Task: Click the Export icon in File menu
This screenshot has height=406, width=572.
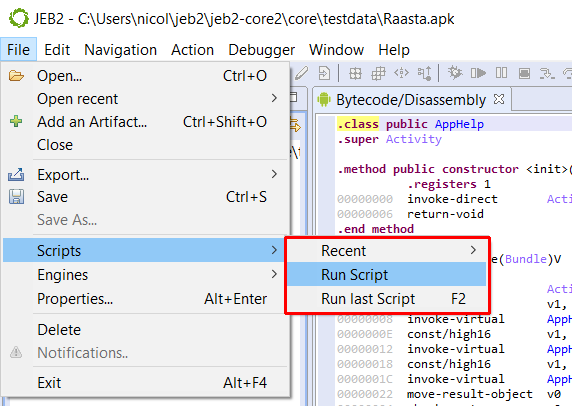Action: pos(16,175)
